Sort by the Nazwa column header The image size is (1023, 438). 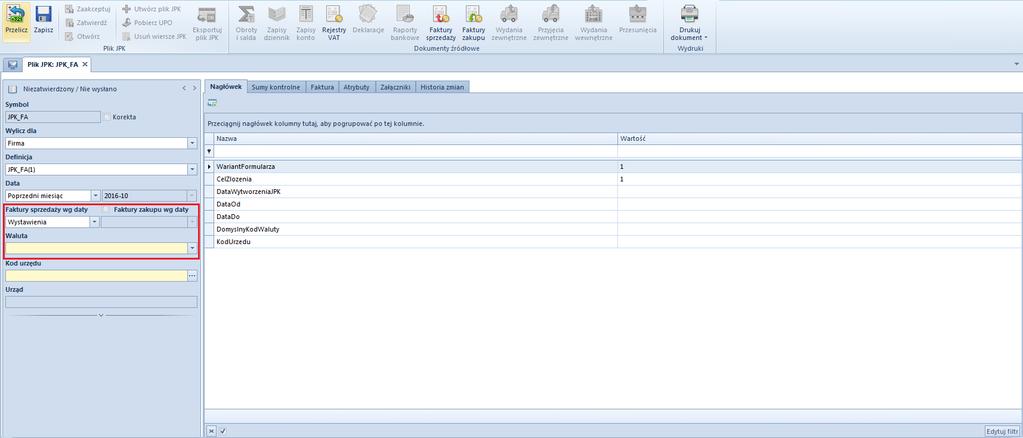click(415, 139)
